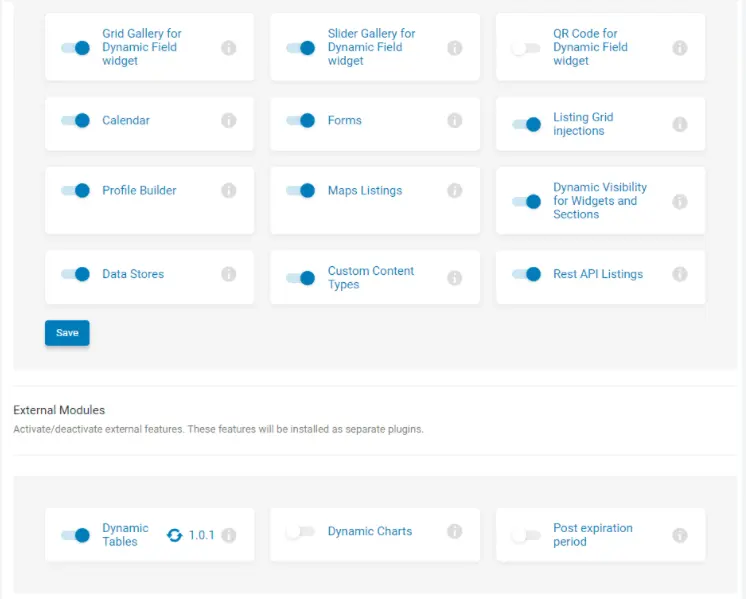The image size is (746, 599).
Task: View Profile Builder info icon
Action: pyautogui.click(x=229, y=190)
